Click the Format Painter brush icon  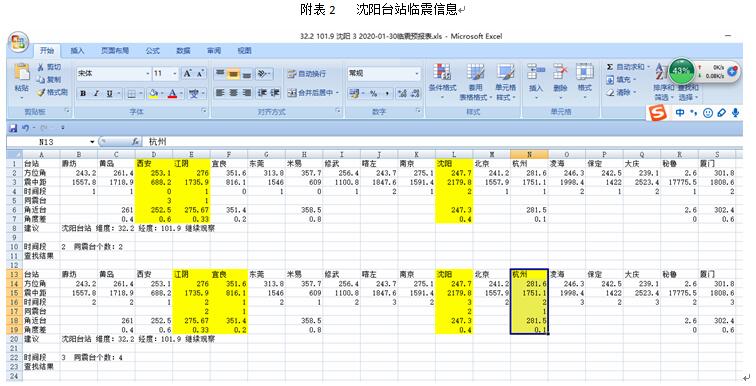click(x=40, y=92)
